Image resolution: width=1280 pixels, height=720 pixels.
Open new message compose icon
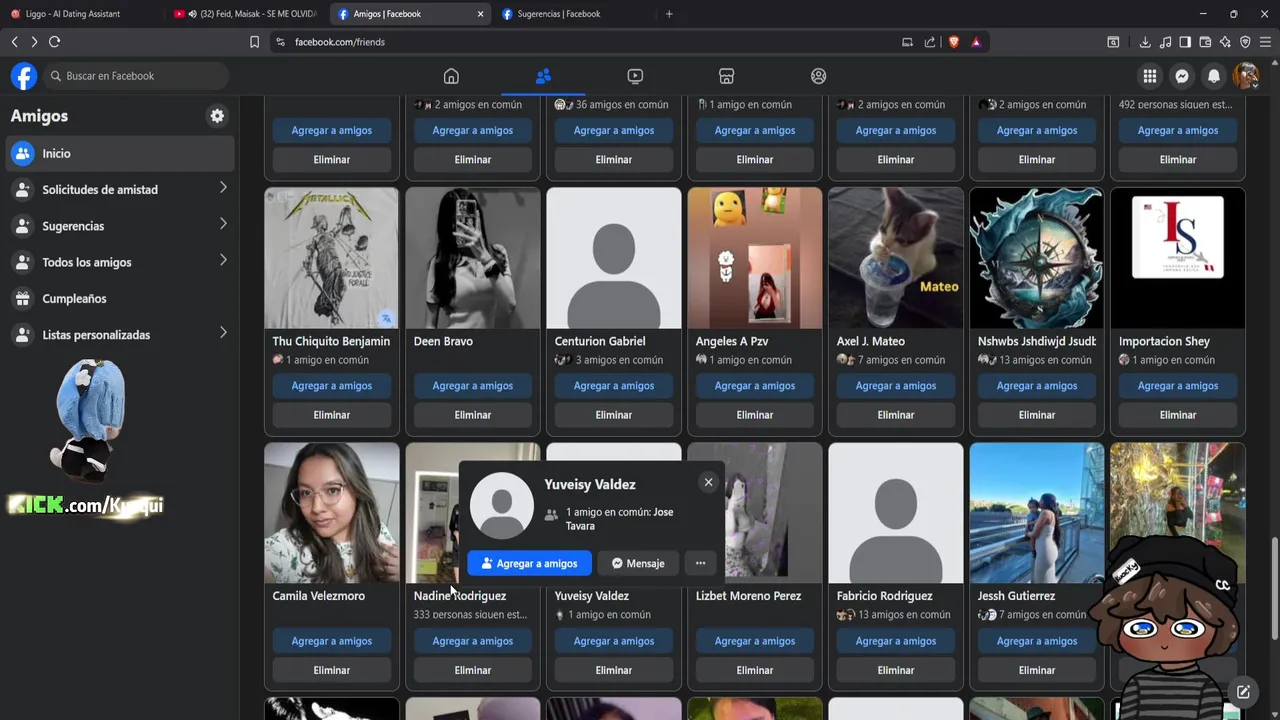1243,692
